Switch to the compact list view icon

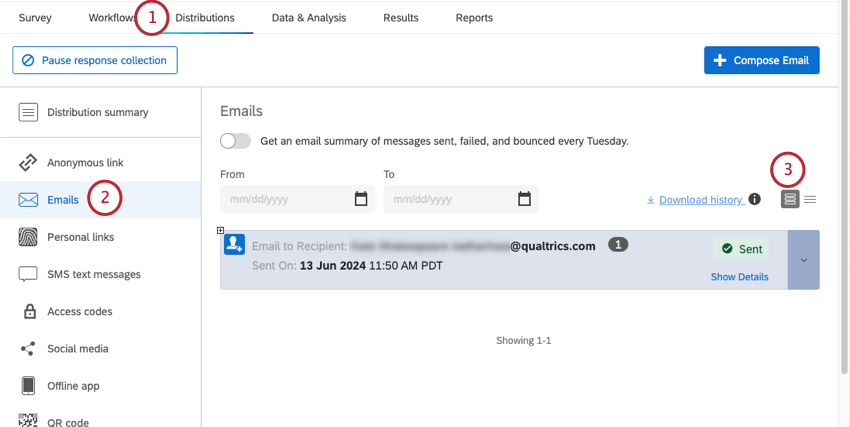pyautogui.click(x=810, y=199)
